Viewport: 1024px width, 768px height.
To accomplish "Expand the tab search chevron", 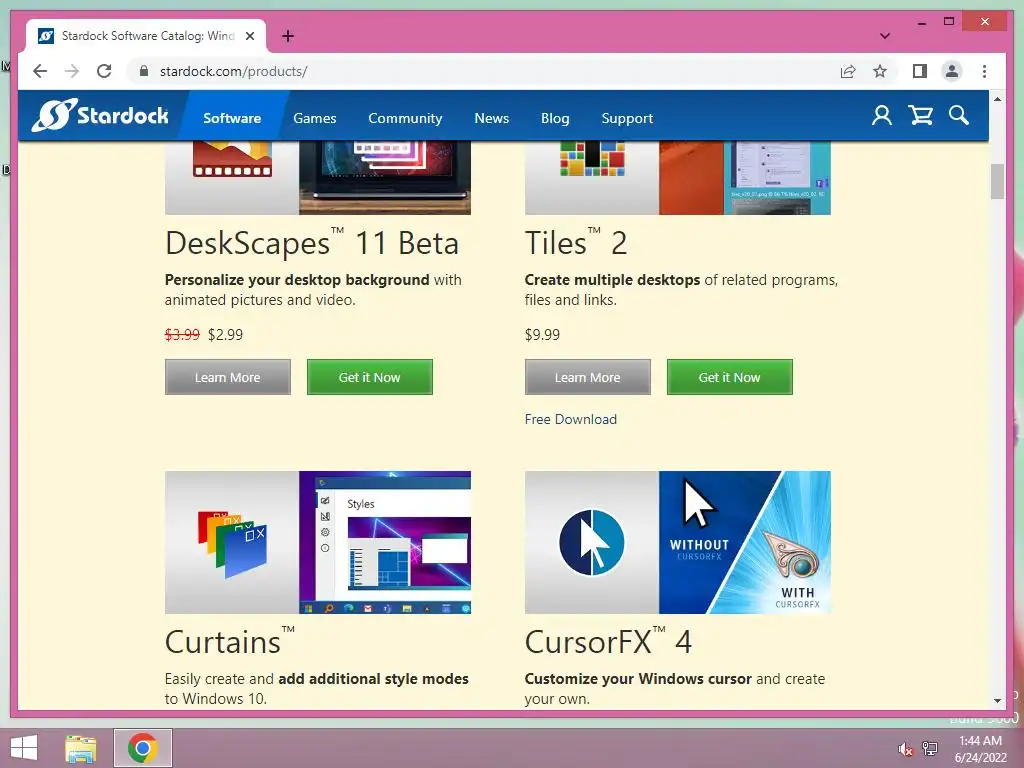I will (x=884, y=36).
